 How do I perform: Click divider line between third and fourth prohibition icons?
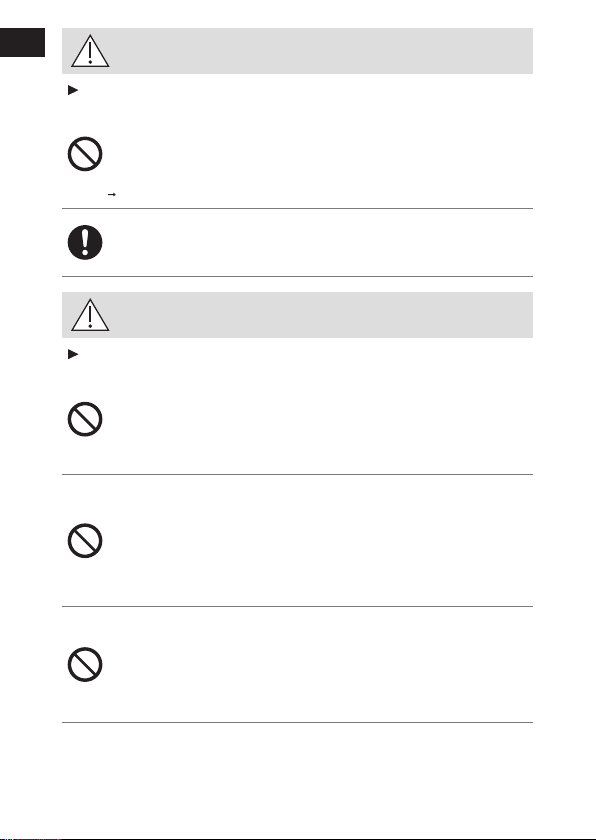297,606
